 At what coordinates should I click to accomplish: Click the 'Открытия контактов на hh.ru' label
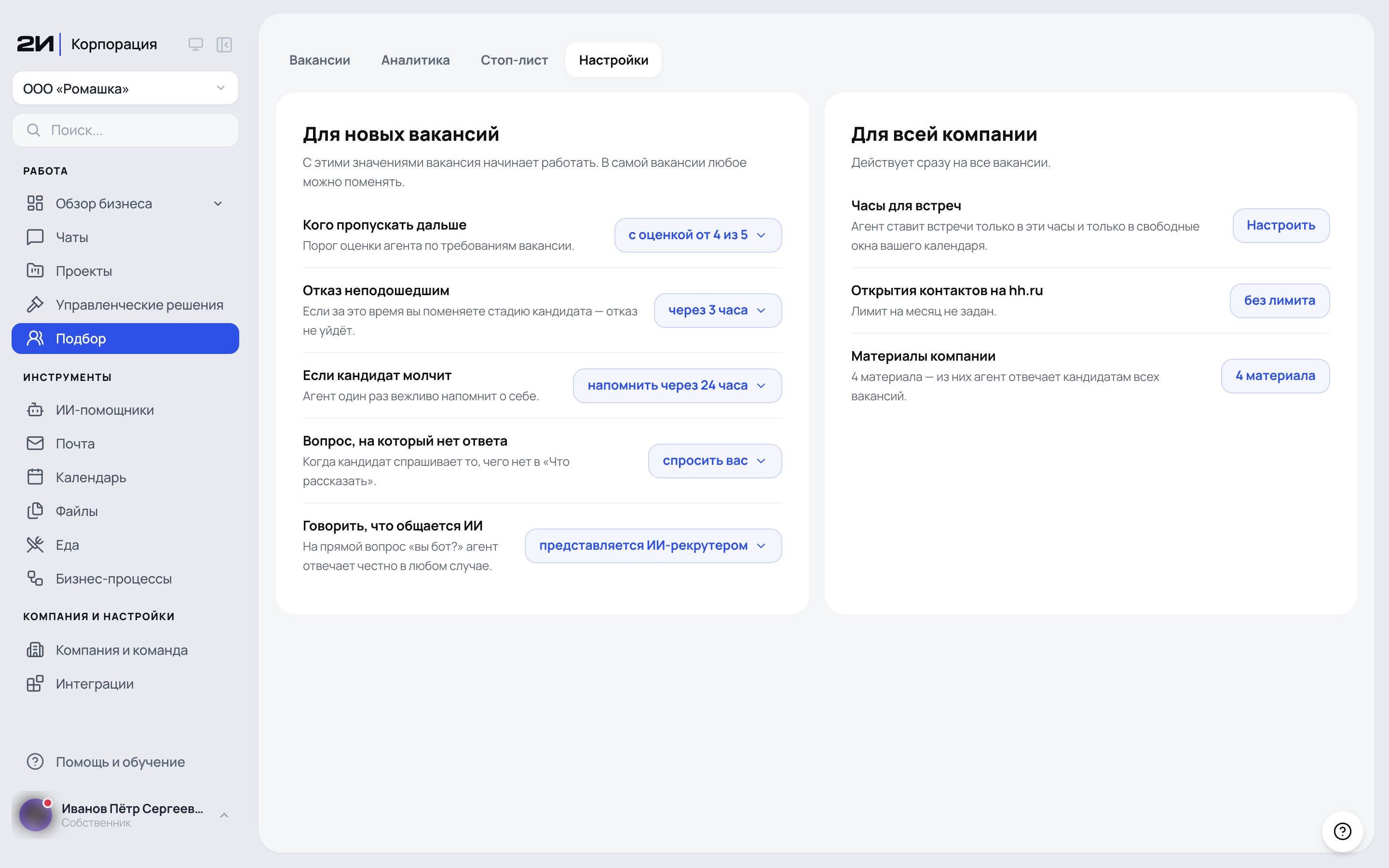947,290
